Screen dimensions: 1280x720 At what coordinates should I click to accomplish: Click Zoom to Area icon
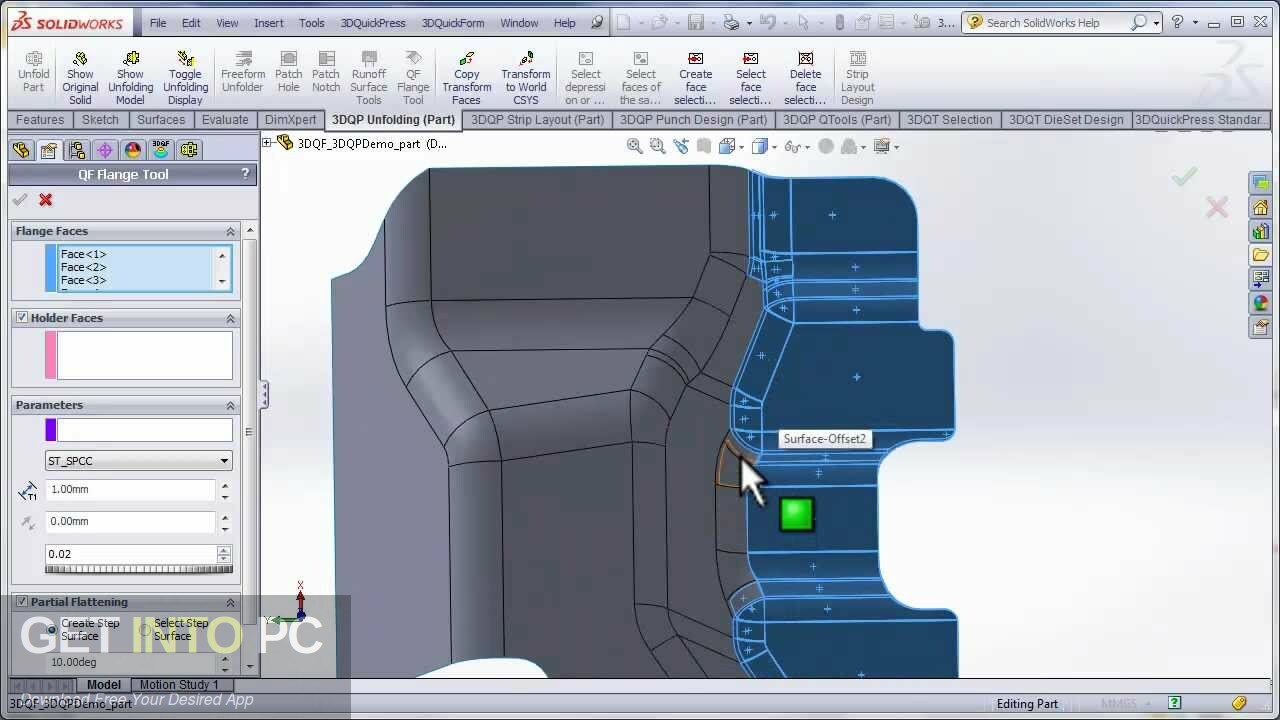click(657, 146)
